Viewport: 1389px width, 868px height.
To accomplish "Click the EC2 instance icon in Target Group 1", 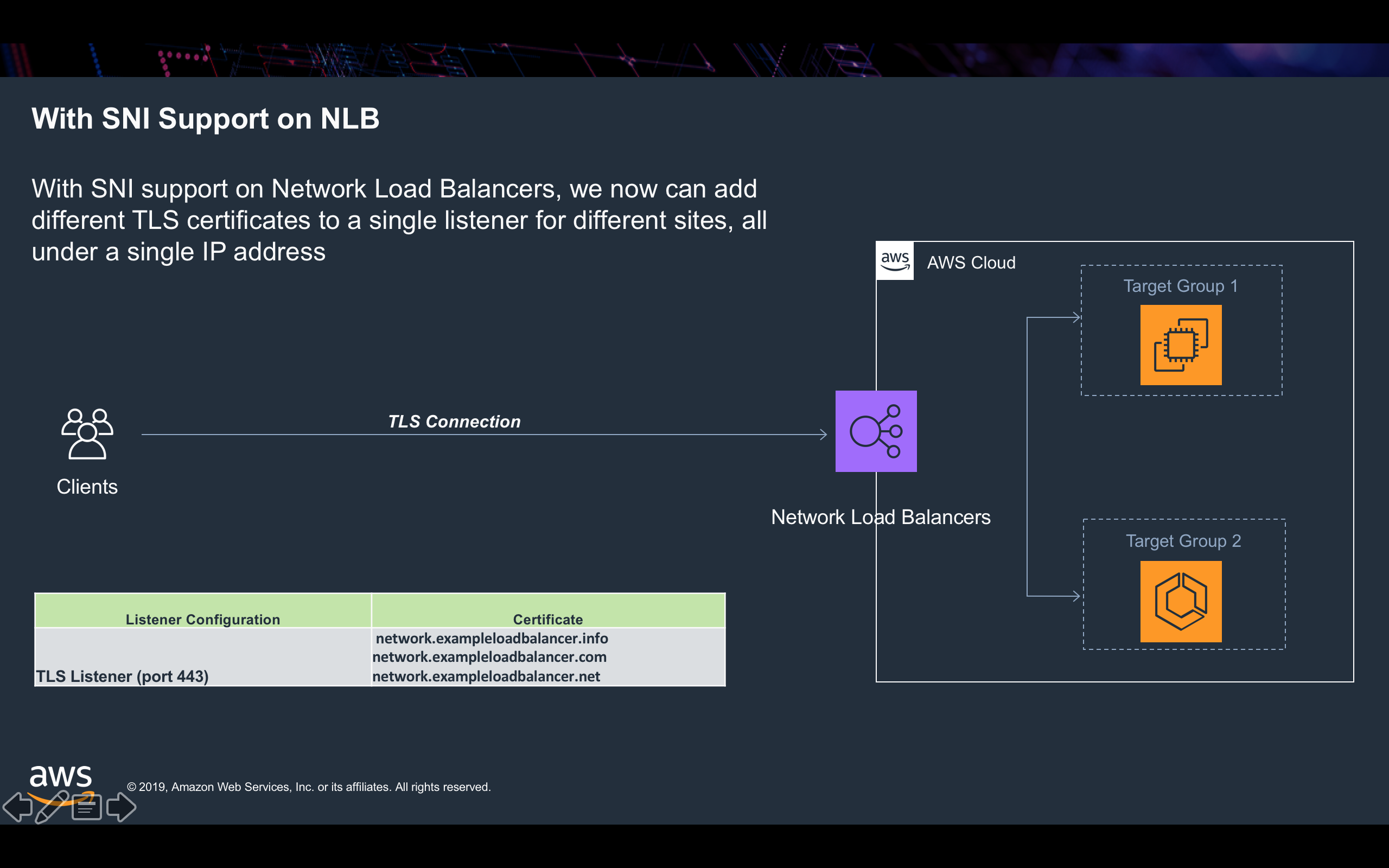I will coord(1180,345).
